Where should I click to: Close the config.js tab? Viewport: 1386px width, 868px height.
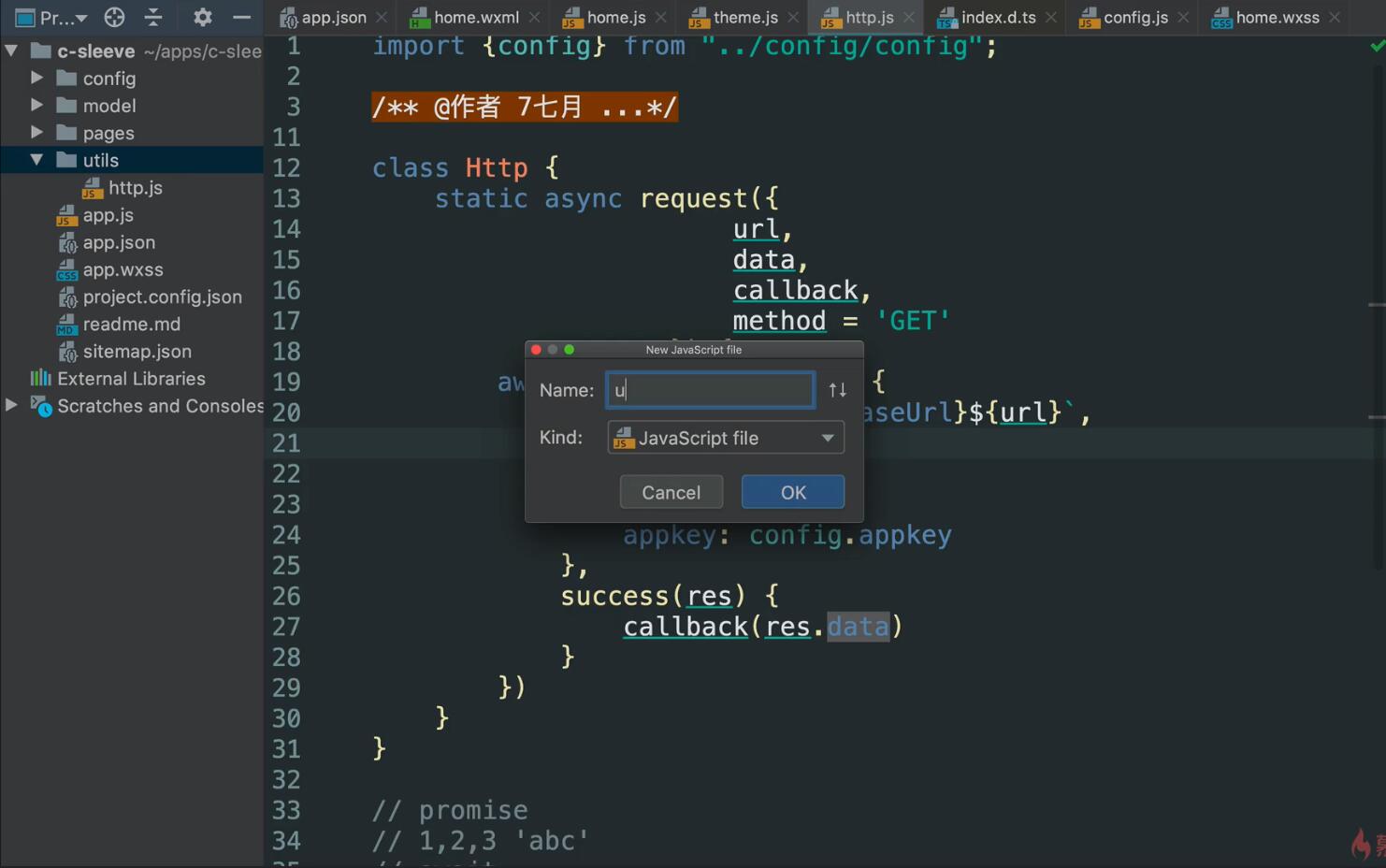[x=1183, y=18]
